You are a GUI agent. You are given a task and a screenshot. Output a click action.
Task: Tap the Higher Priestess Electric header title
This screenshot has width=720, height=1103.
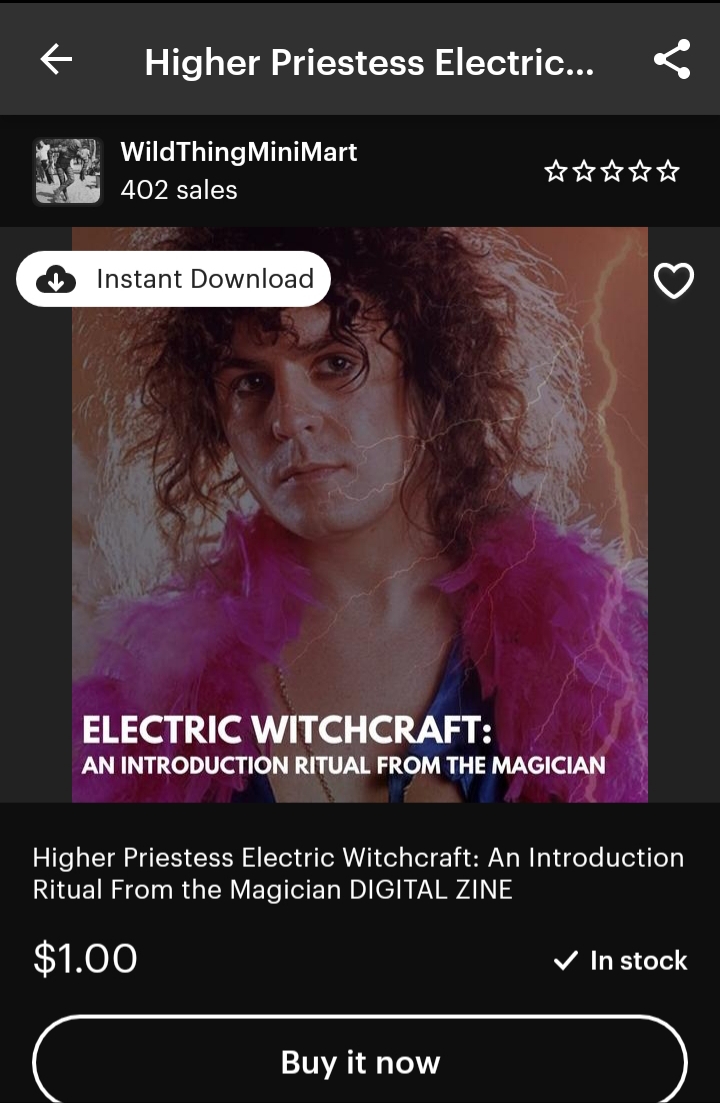pos(369,62)
